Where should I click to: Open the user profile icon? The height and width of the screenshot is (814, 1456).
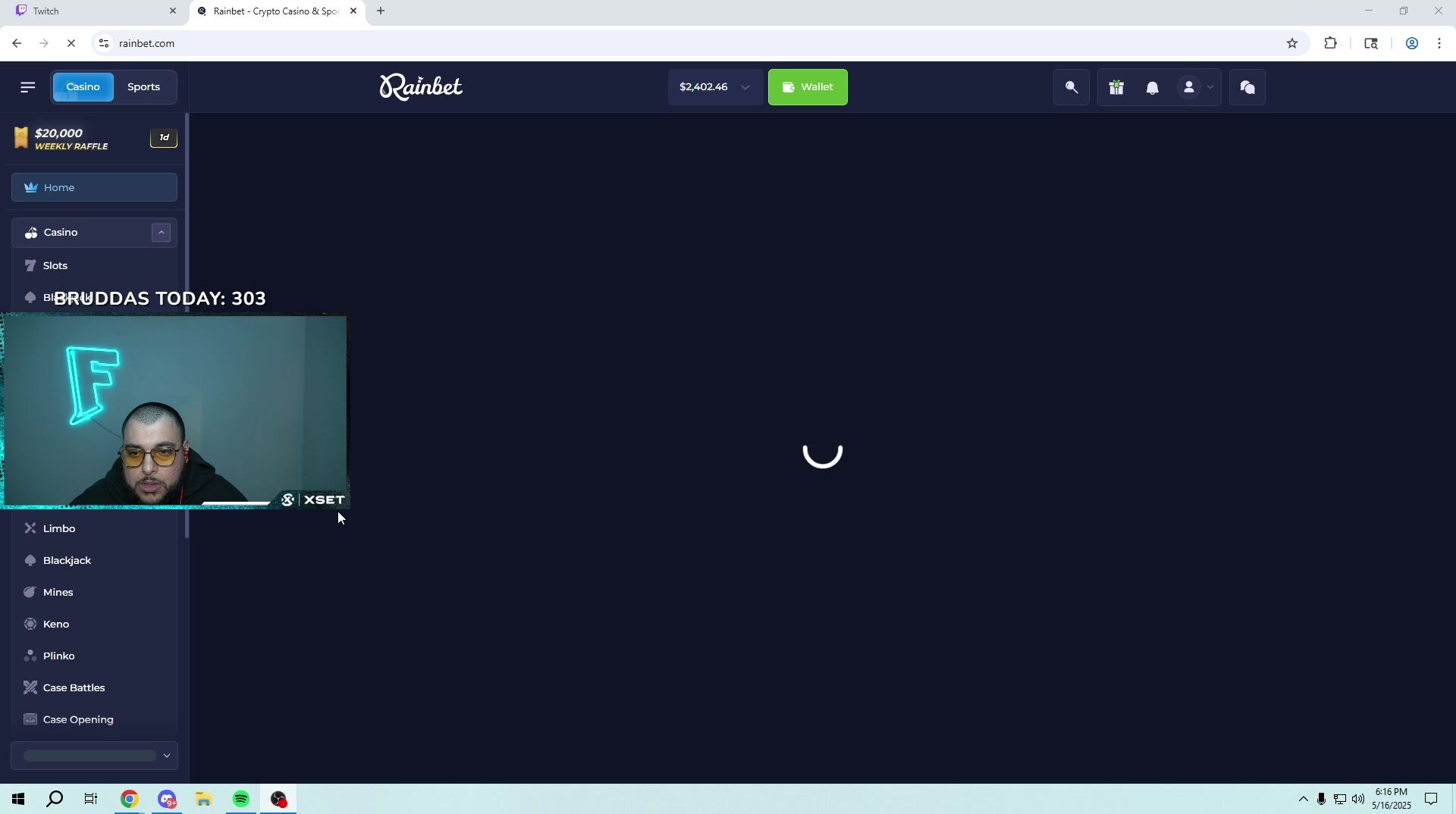[1189, 88]
